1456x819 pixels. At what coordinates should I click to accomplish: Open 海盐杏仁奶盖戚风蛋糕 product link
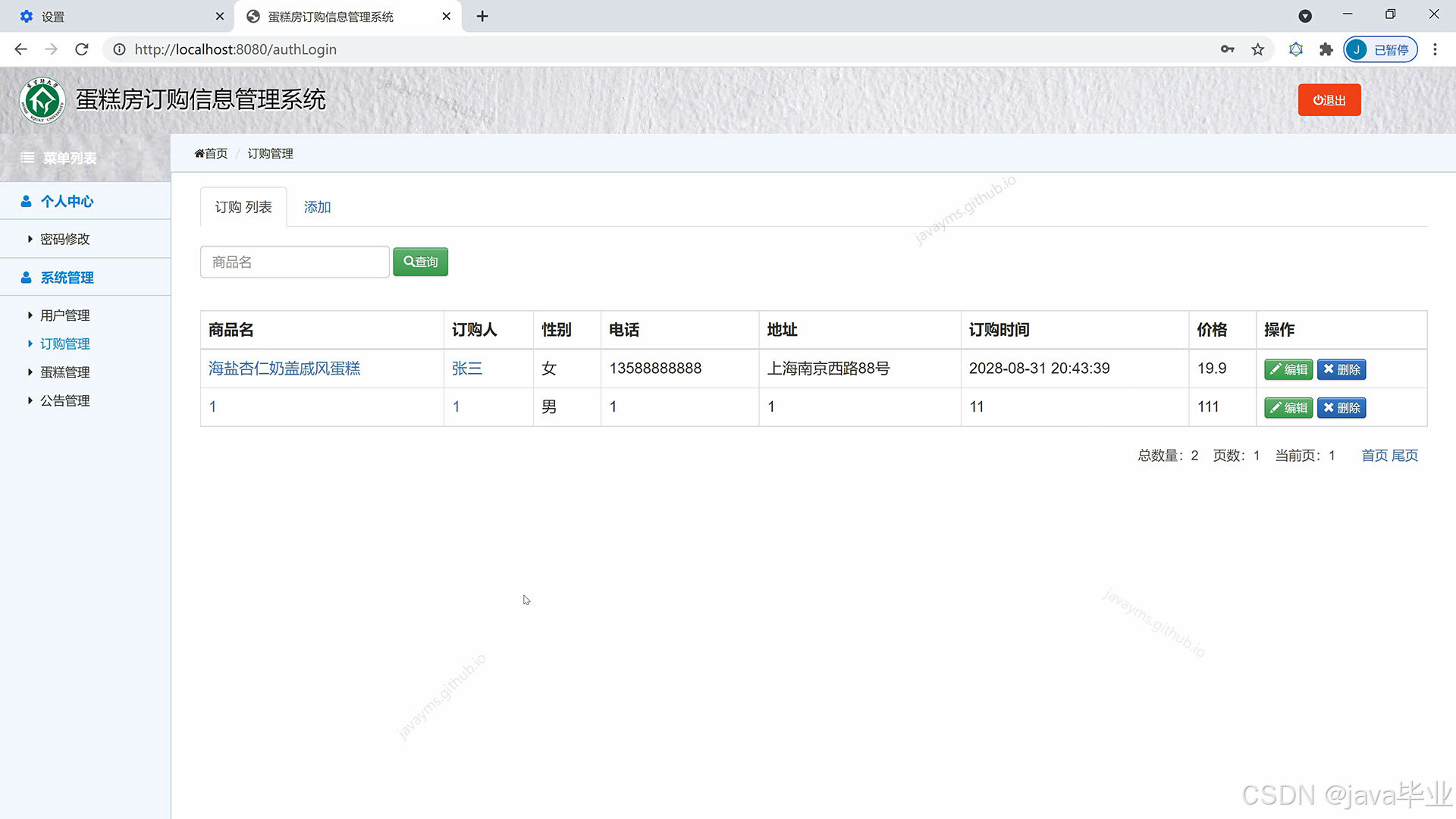pyautogui.click(x=284, y=369)
